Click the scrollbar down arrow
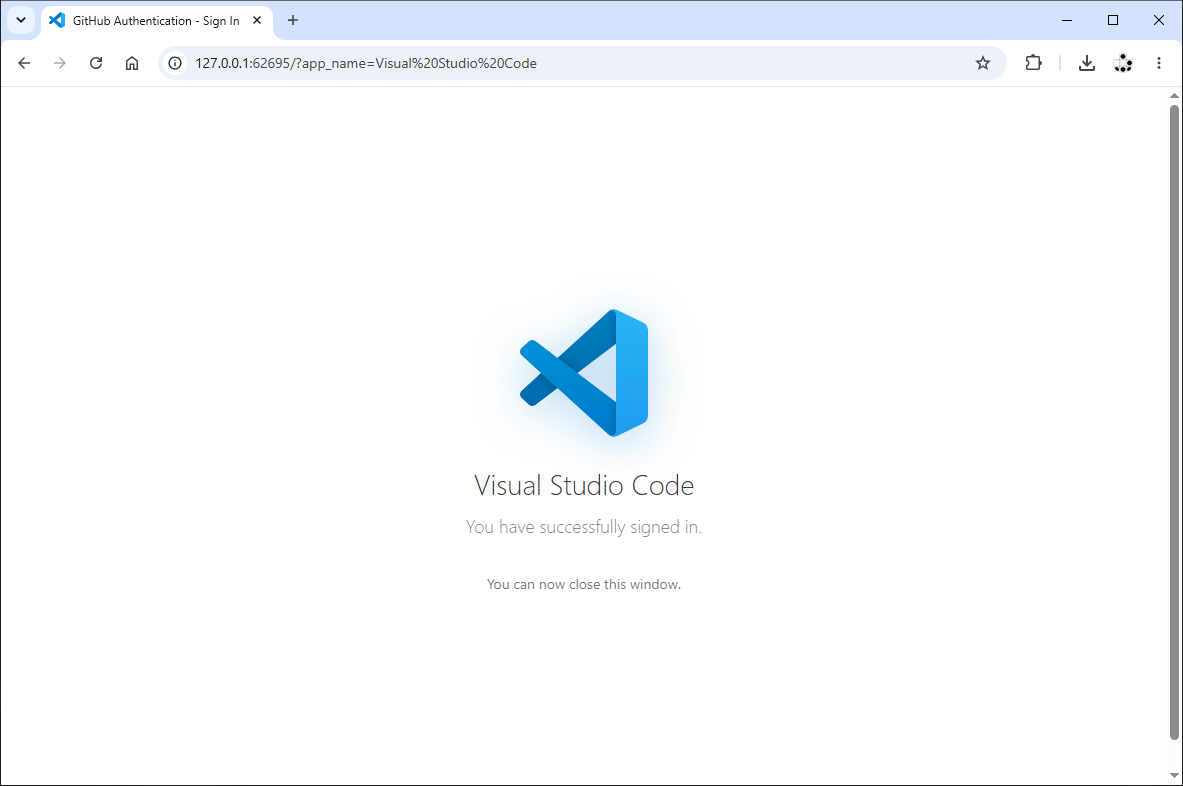 pyautogui.click(x=1174, y=776)
